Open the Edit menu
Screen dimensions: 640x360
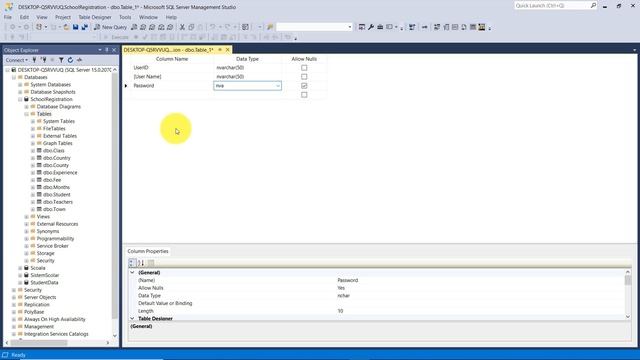pyautogui.click(x=24, y=17)
